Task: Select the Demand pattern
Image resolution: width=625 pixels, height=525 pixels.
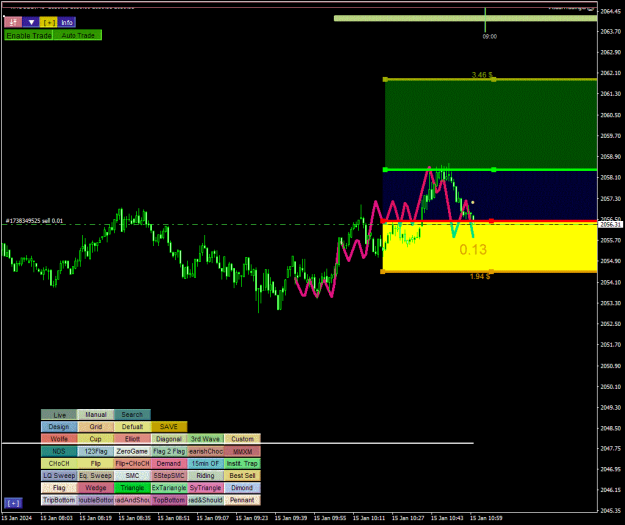Action: pos(169,463)
